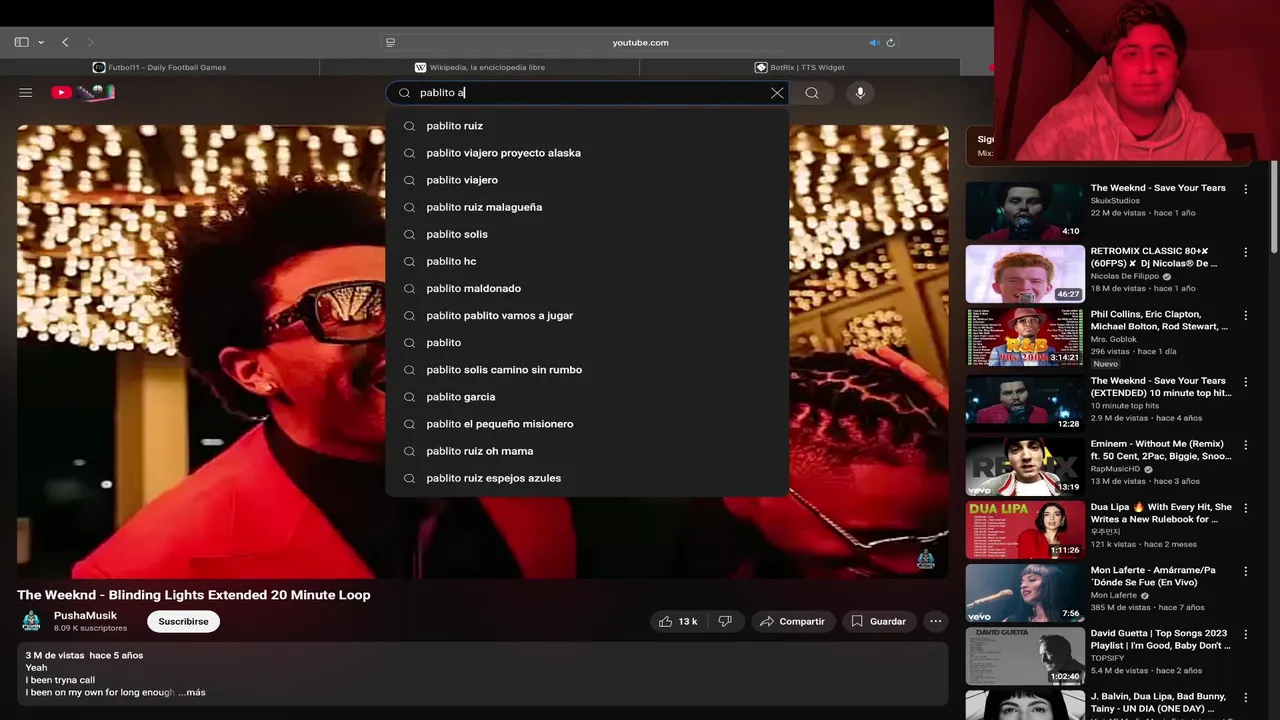Open the Safari sidebar dropdown chevron
This screenshot has width=1280, height=720.
click(41, 42)
